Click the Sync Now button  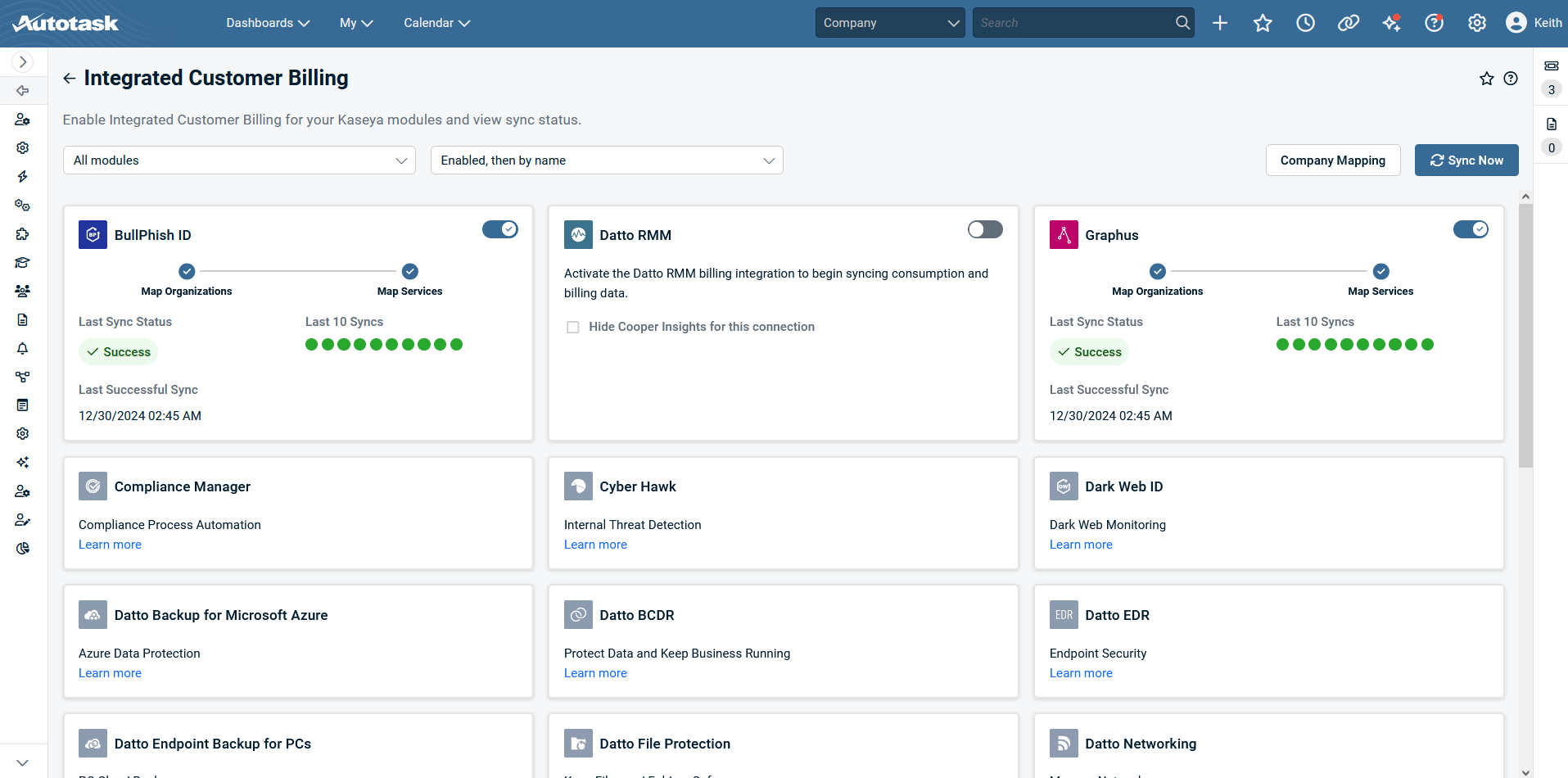coord(1466,161)
